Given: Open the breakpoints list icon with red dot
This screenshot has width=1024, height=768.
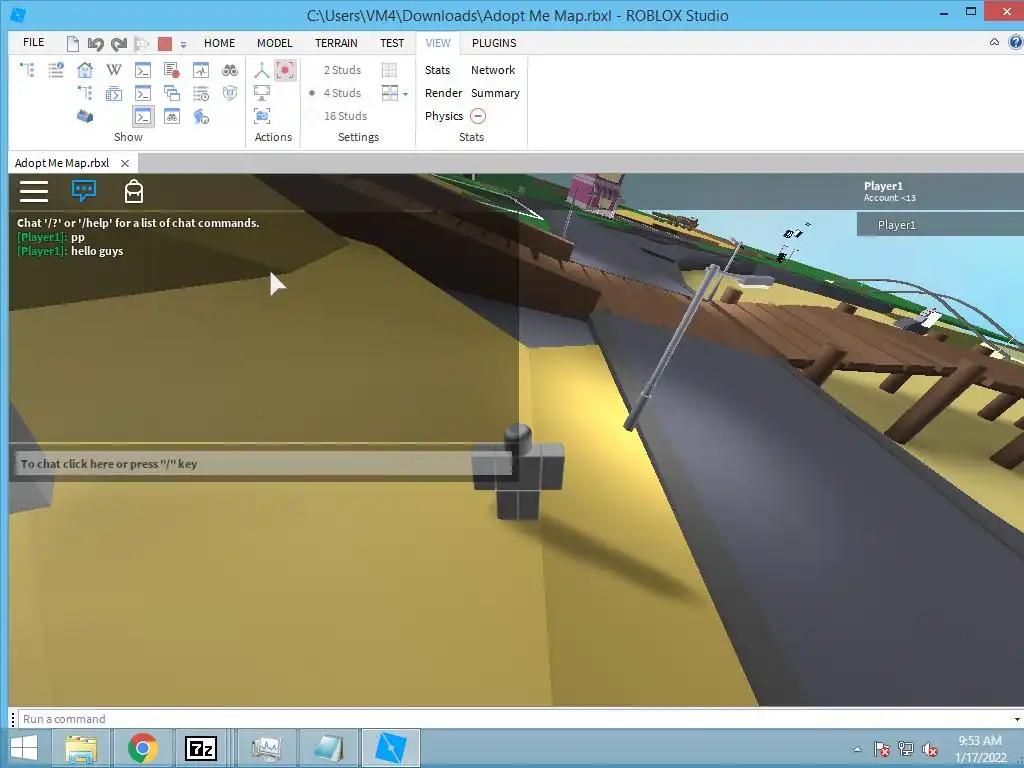Looking at the screenshot, I should pos(172,70).
